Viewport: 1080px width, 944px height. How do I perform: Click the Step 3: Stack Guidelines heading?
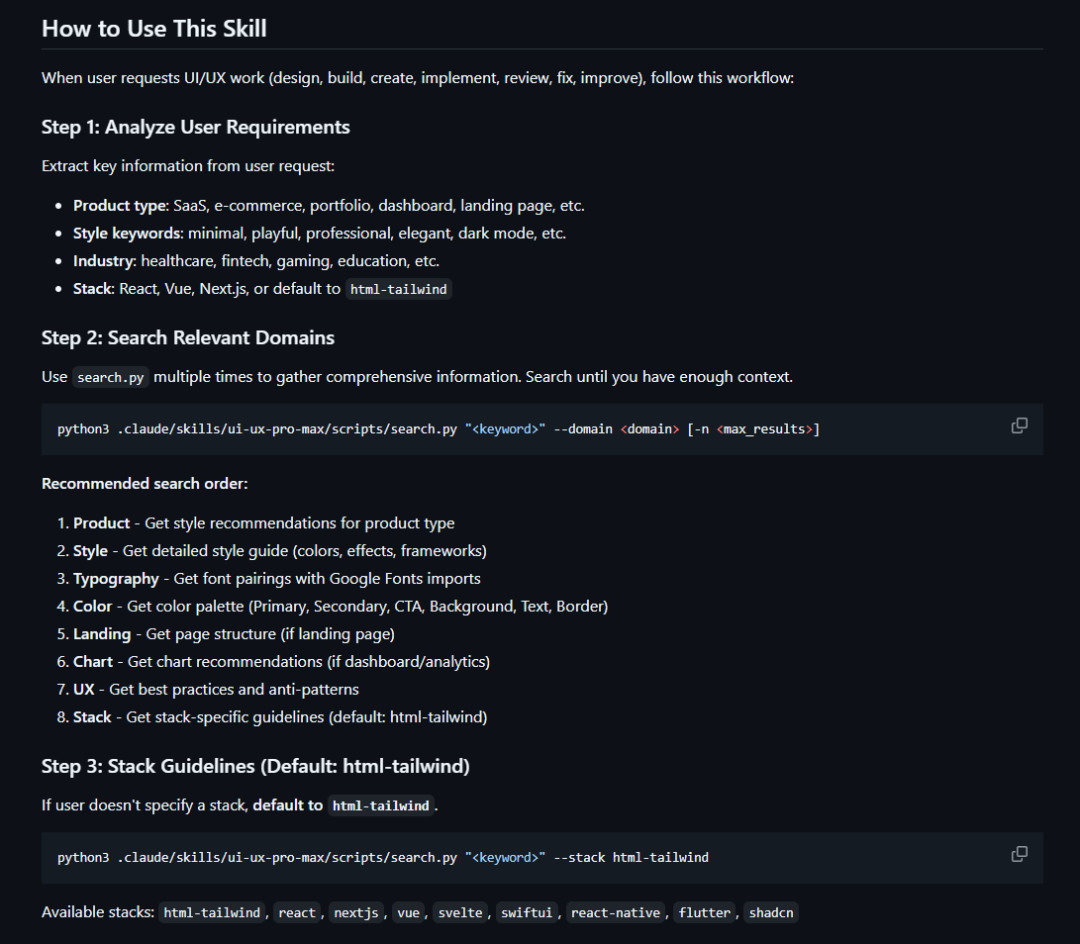tap(256, 766)
